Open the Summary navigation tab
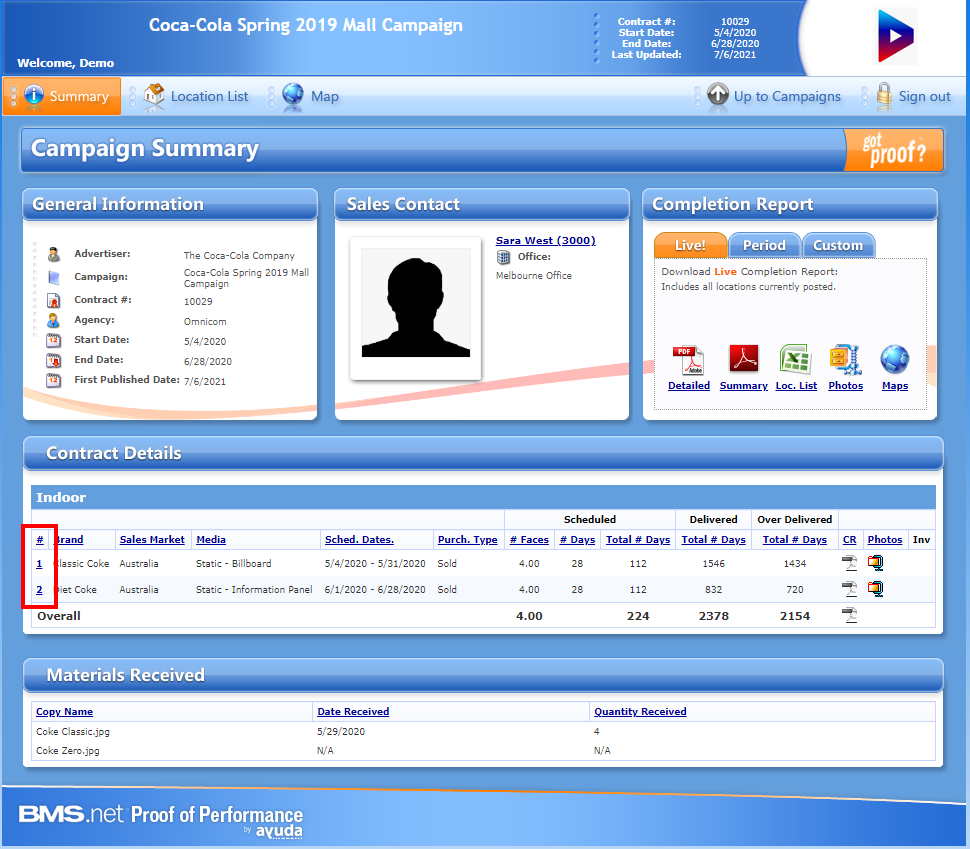 click(62, 96)
